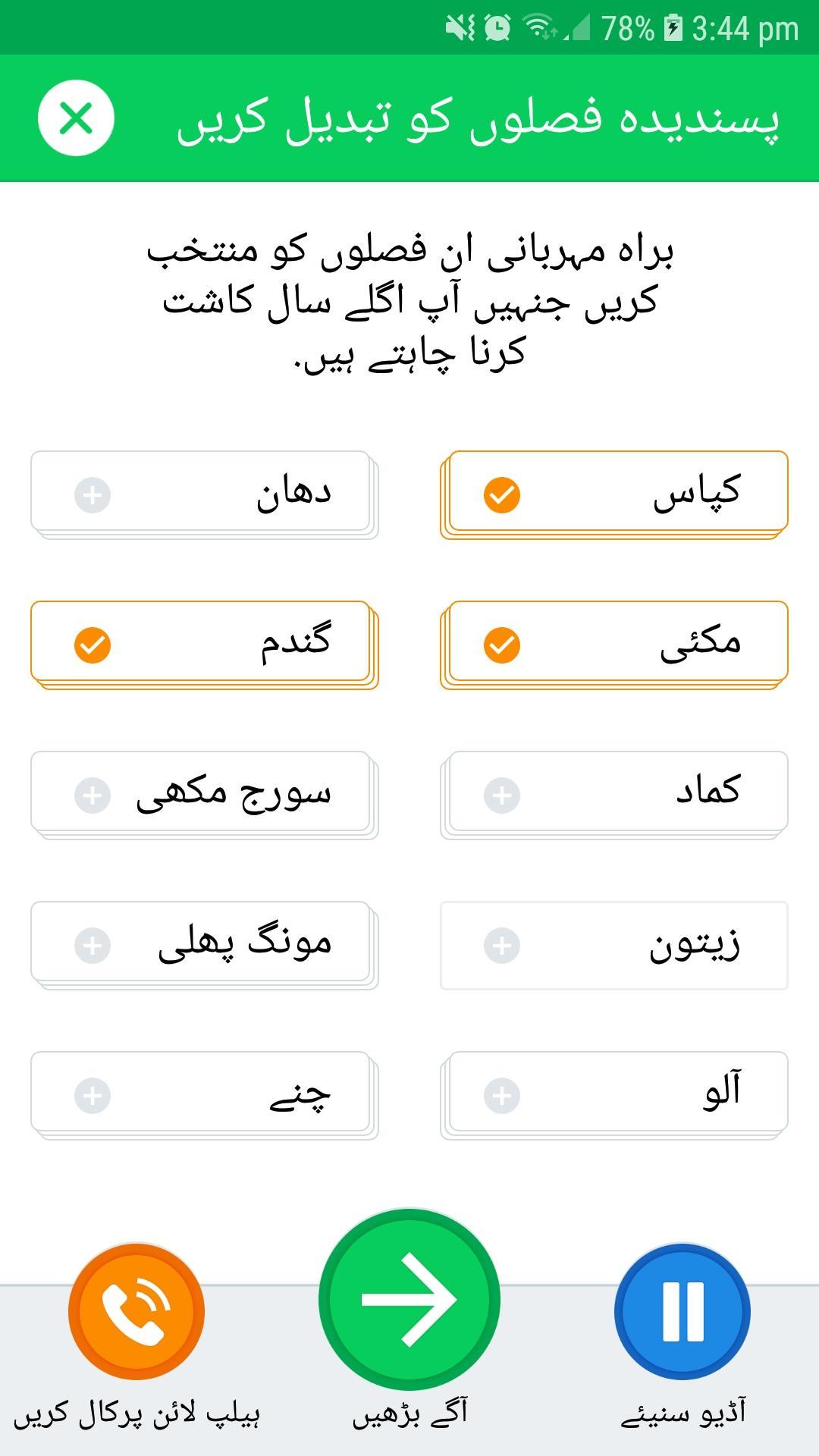The image size is (819, 1456).
Task: Add کماد (sugarcane) via plus icon
Action: coord(502,795)
